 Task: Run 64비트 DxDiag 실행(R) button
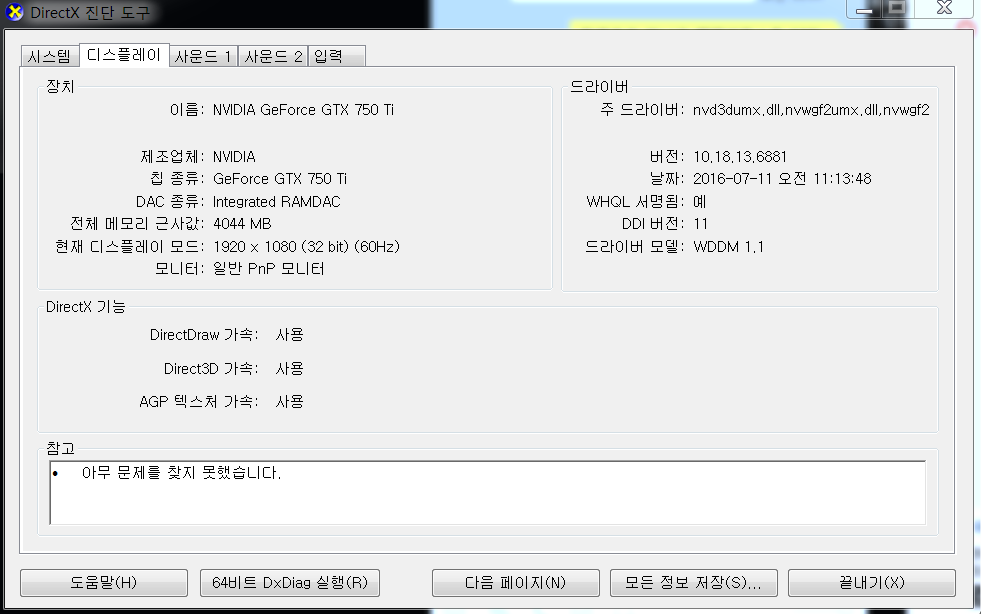290,583
